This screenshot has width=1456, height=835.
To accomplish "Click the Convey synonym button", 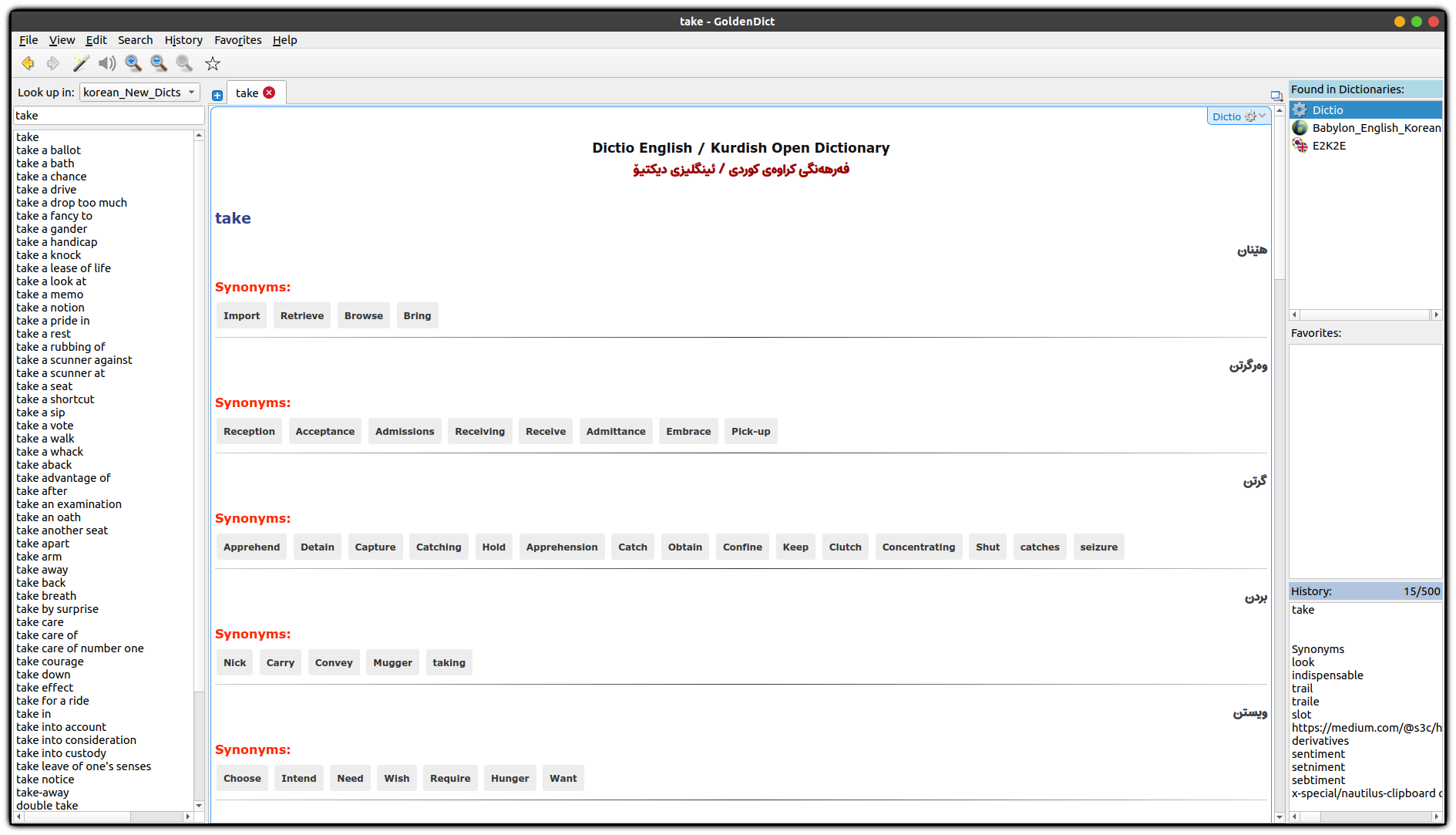I will point(334,663).
